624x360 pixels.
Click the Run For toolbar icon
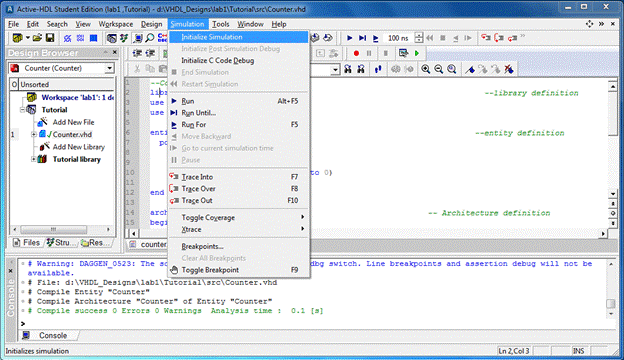coord(375,38)
